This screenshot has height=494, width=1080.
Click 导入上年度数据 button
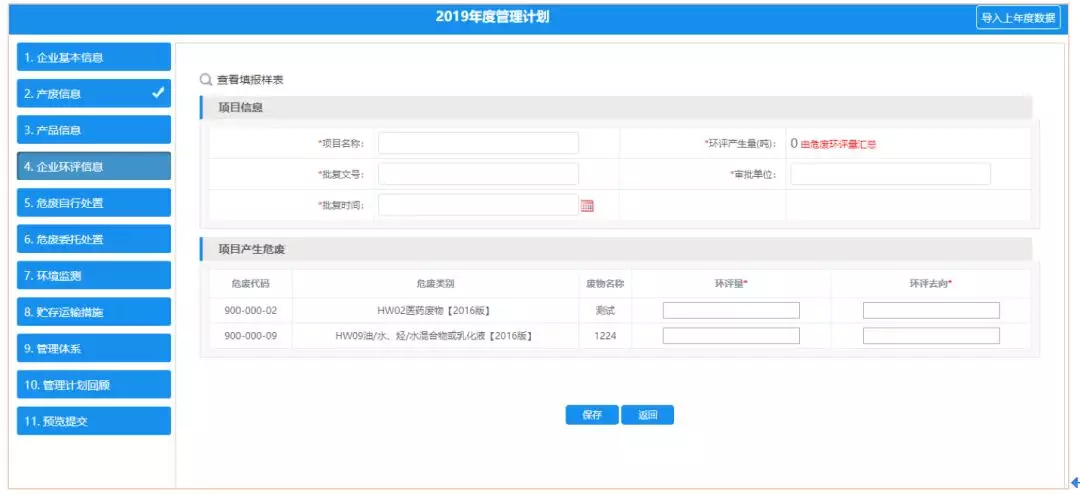1018,18
